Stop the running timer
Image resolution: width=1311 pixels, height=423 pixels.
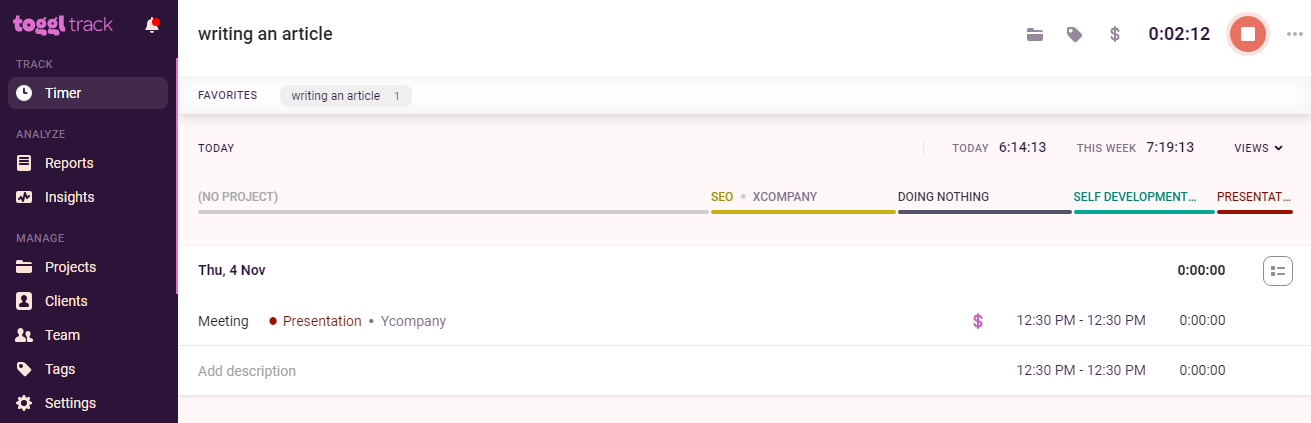(x=1247, y=34)
